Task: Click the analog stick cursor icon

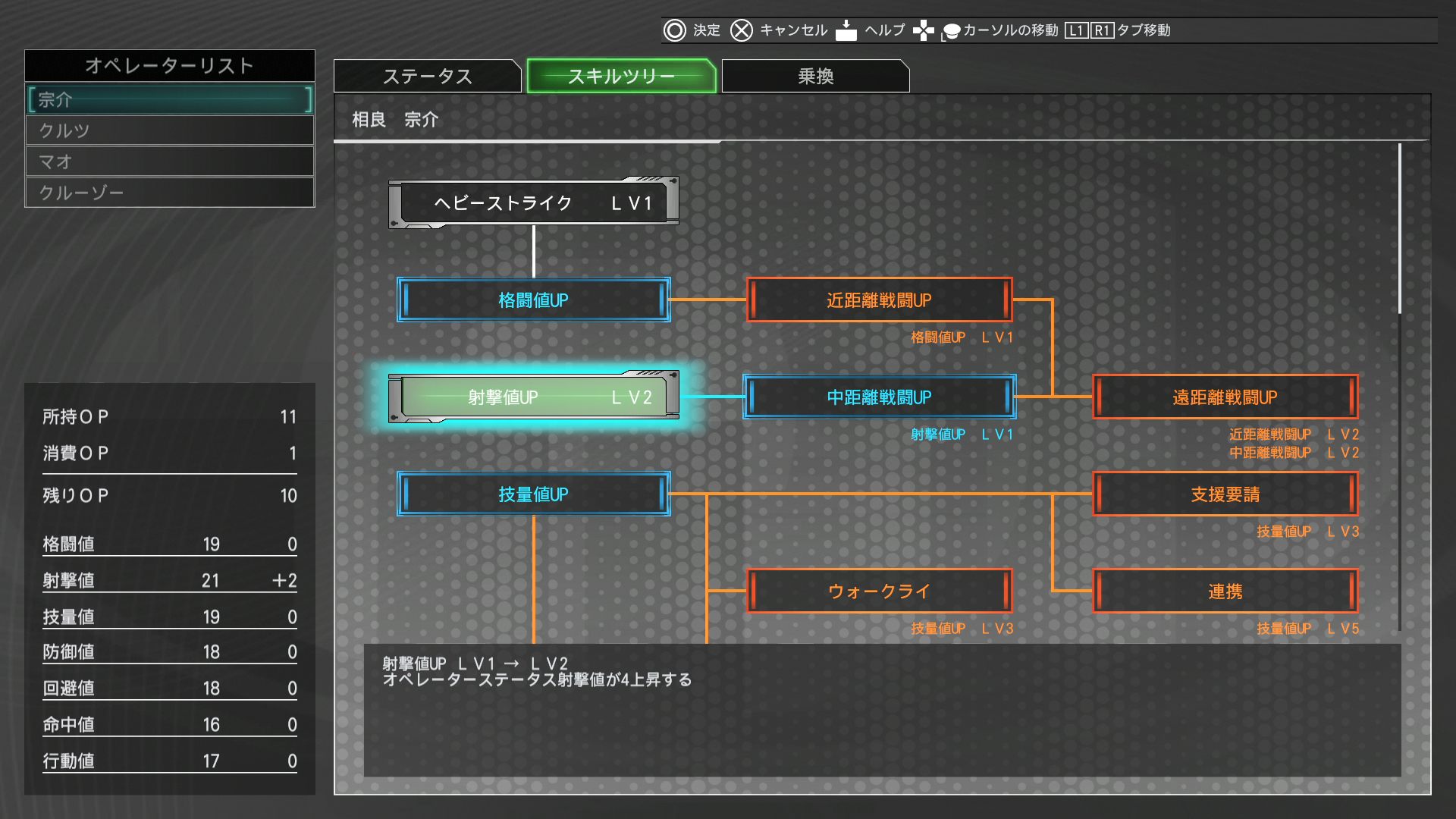Action: pos(950,32)
